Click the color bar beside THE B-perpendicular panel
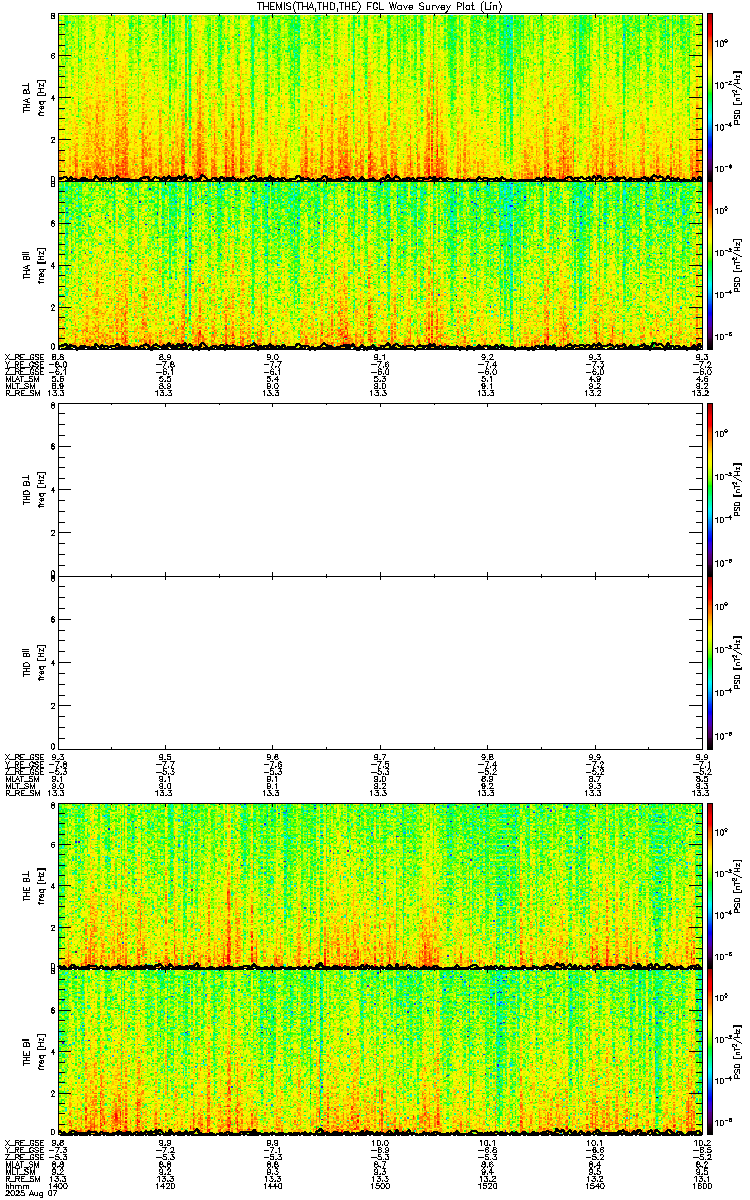Screen dimensions: 750x1200 (710, 884)
